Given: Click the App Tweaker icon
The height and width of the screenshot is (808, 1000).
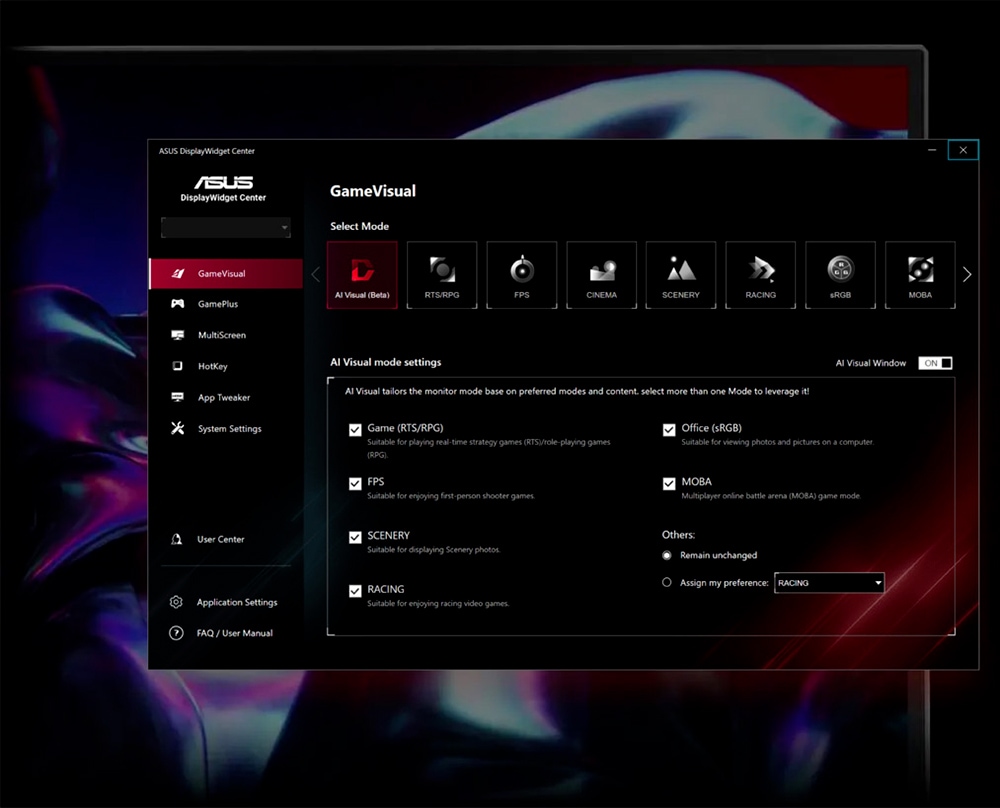Looking at the screenshot, I should 178,397.
